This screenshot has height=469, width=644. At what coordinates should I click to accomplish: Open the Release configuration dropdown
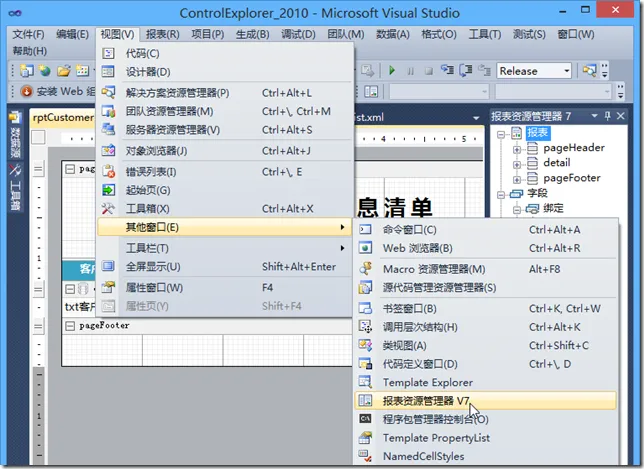[567, 71]
